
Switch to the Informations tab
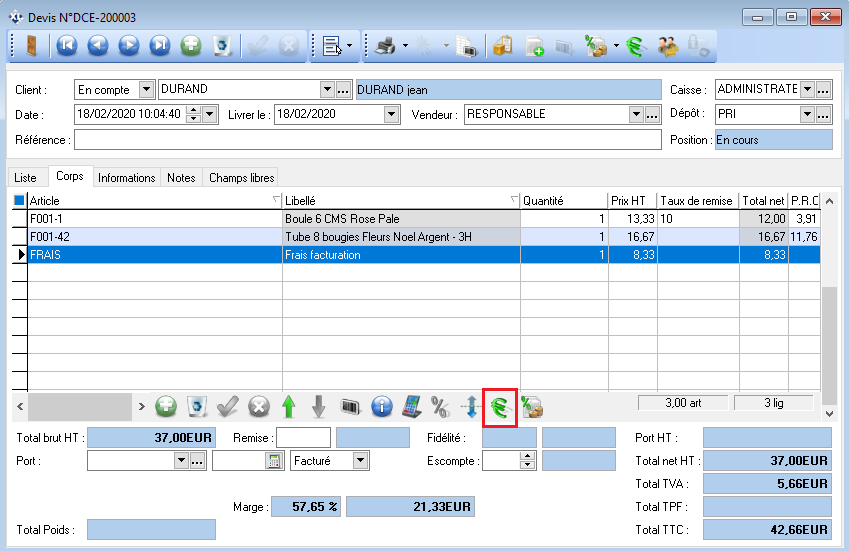point(126,178)
